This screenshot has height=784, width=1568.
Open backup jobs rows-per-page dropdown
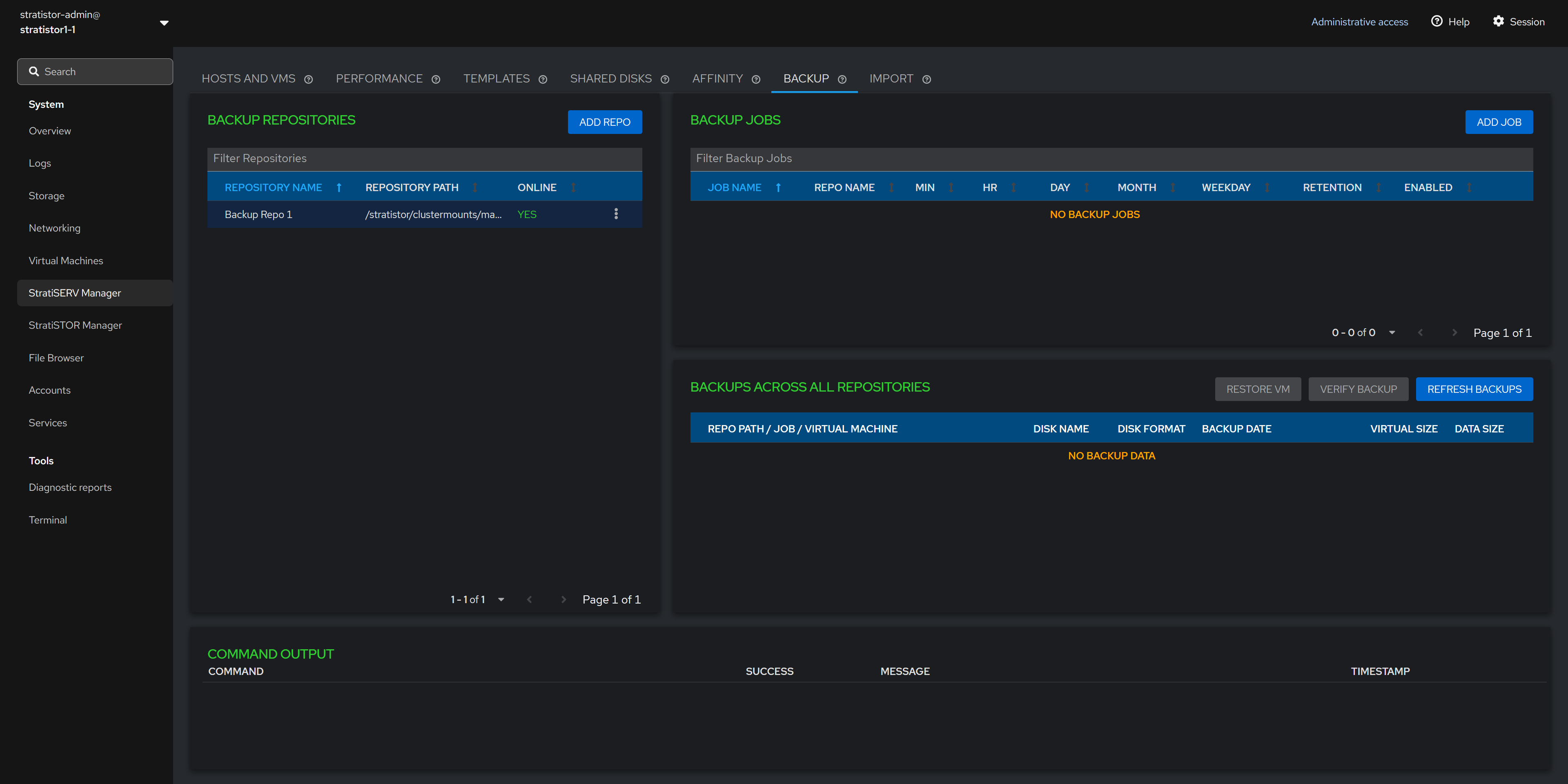tap(1392, 332)
